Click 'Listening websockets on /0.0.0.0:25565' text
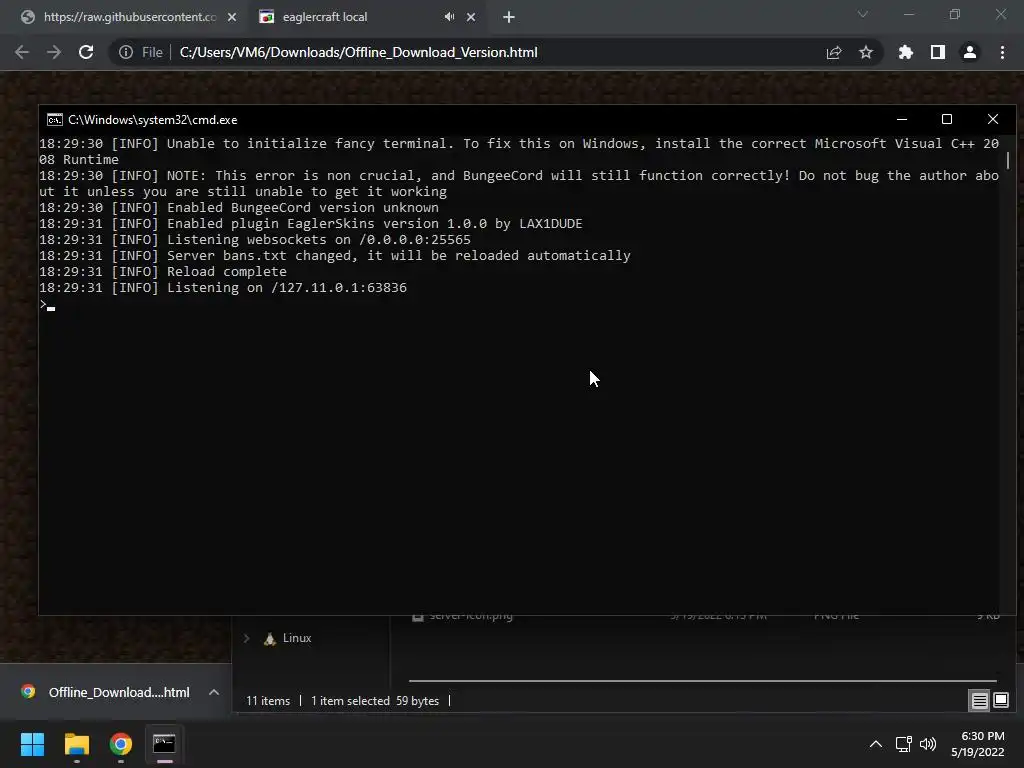The width and height of the screenshot is (1024, 768). pos(319,240)
